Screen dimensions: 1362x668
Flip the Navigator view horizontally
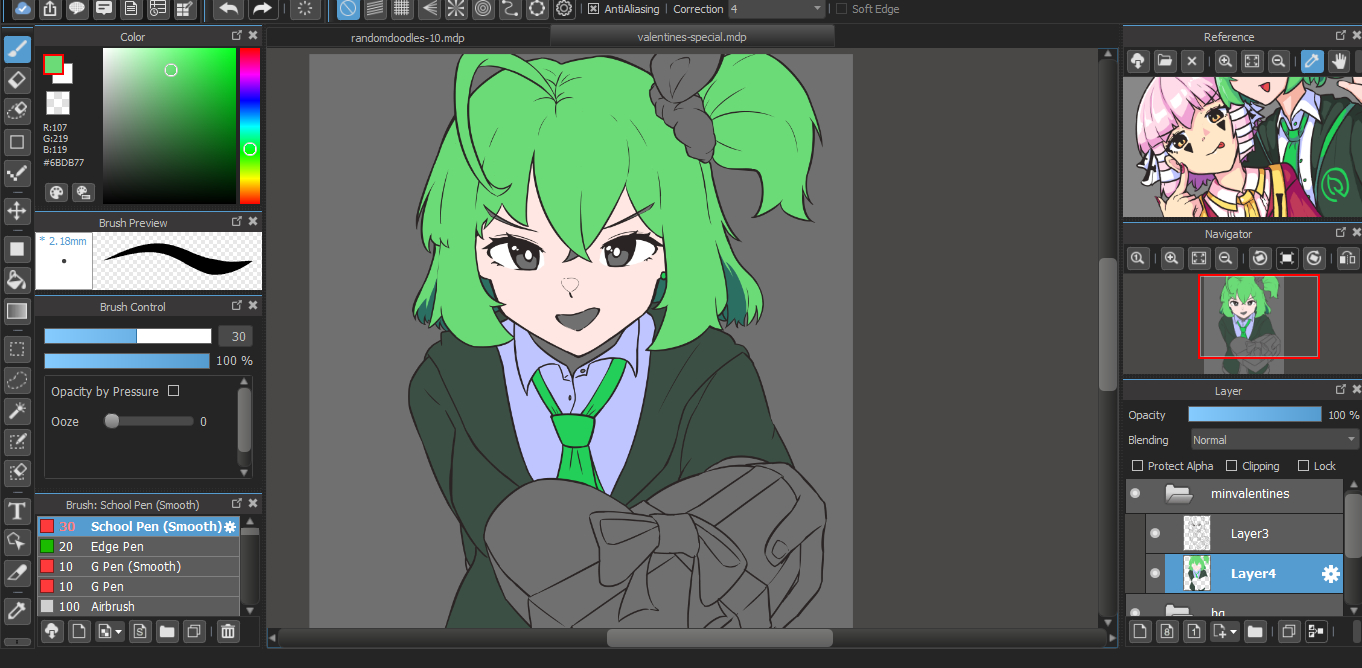[x=1348, y=259]
